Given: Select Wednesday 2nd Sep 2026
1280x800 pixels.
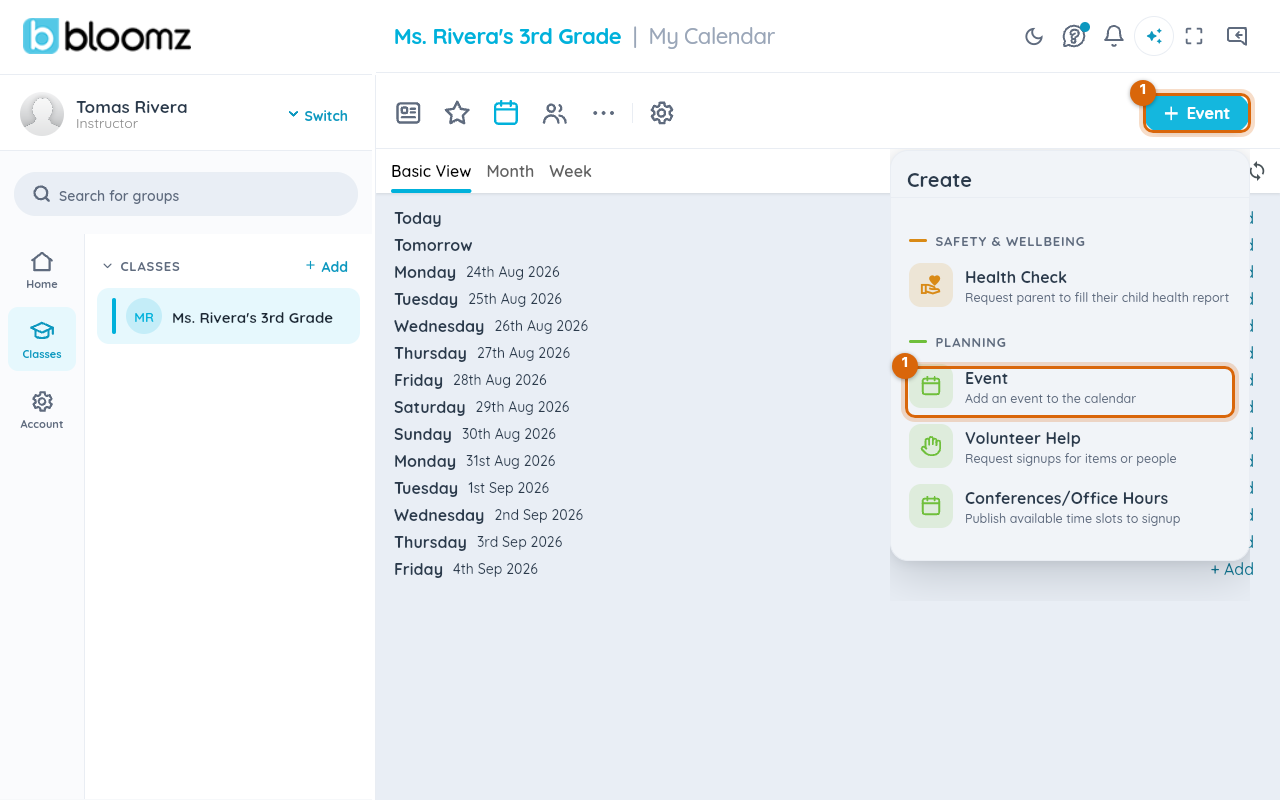Looking at the screenshot, I should (x=489, y=515).
